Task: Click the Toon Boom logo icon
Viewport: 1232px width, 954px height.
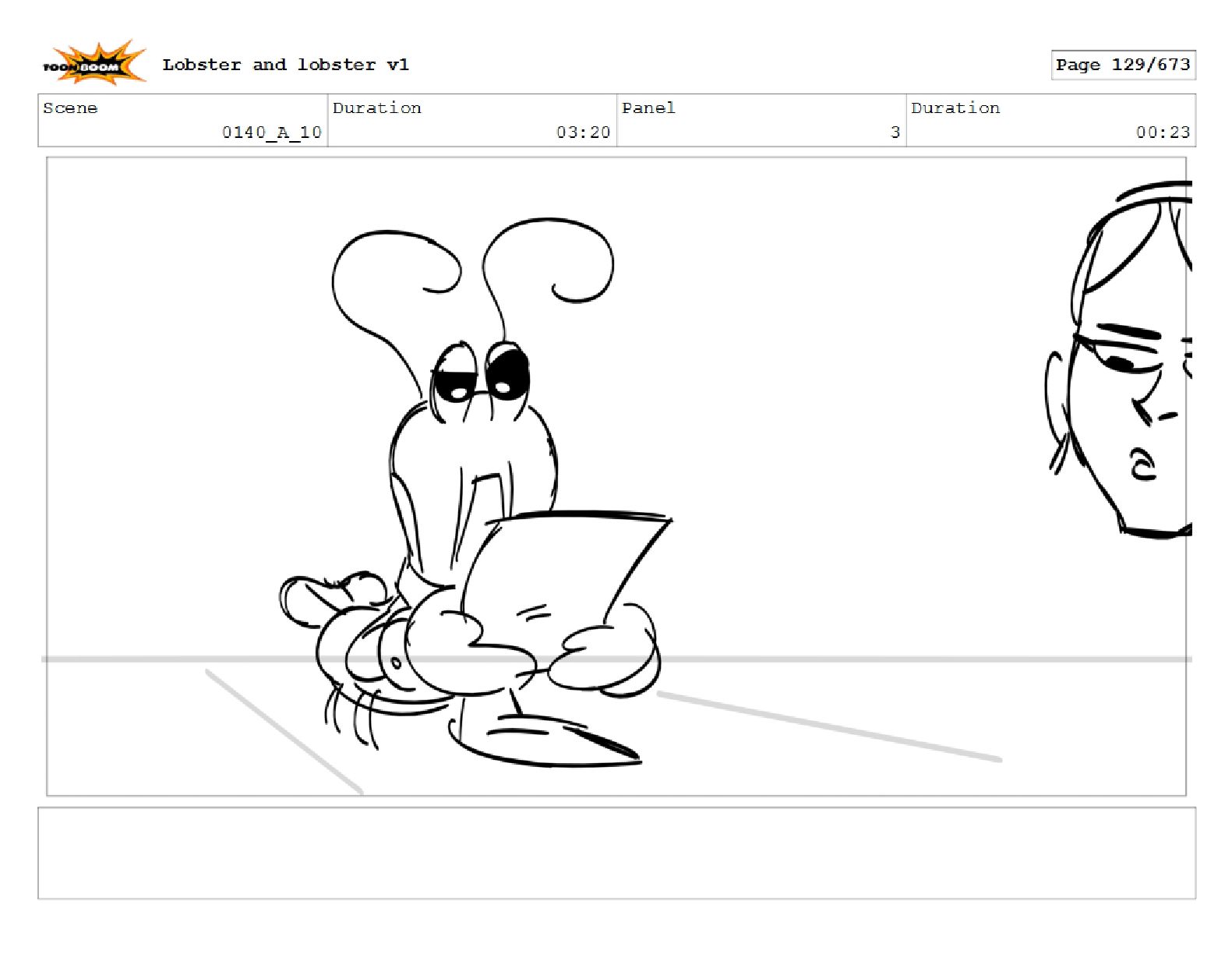Action: 94,63
